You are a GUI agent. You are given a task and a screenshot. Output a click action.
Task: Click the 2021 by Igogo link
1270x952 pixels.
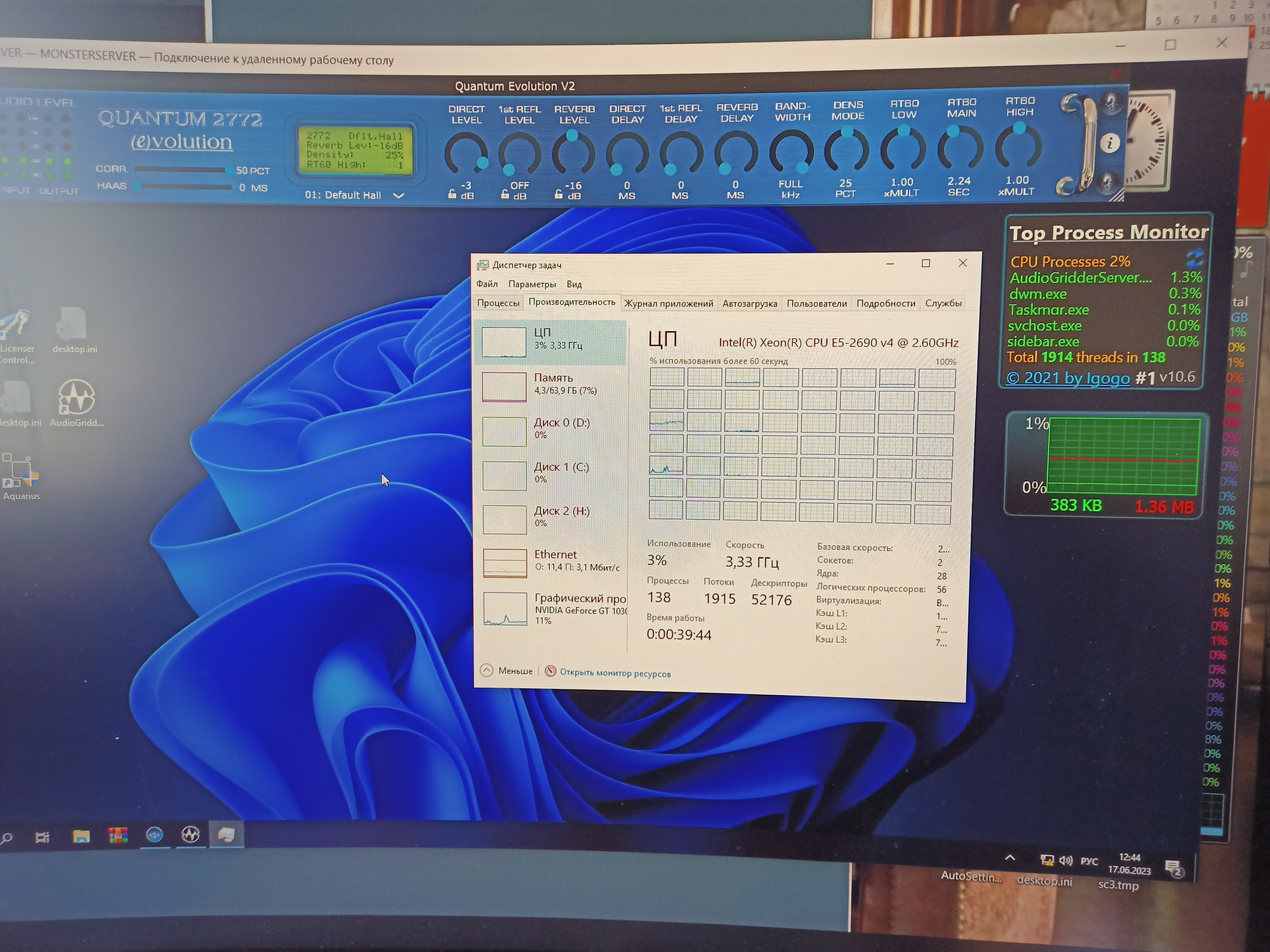[x=1068, y=378]
